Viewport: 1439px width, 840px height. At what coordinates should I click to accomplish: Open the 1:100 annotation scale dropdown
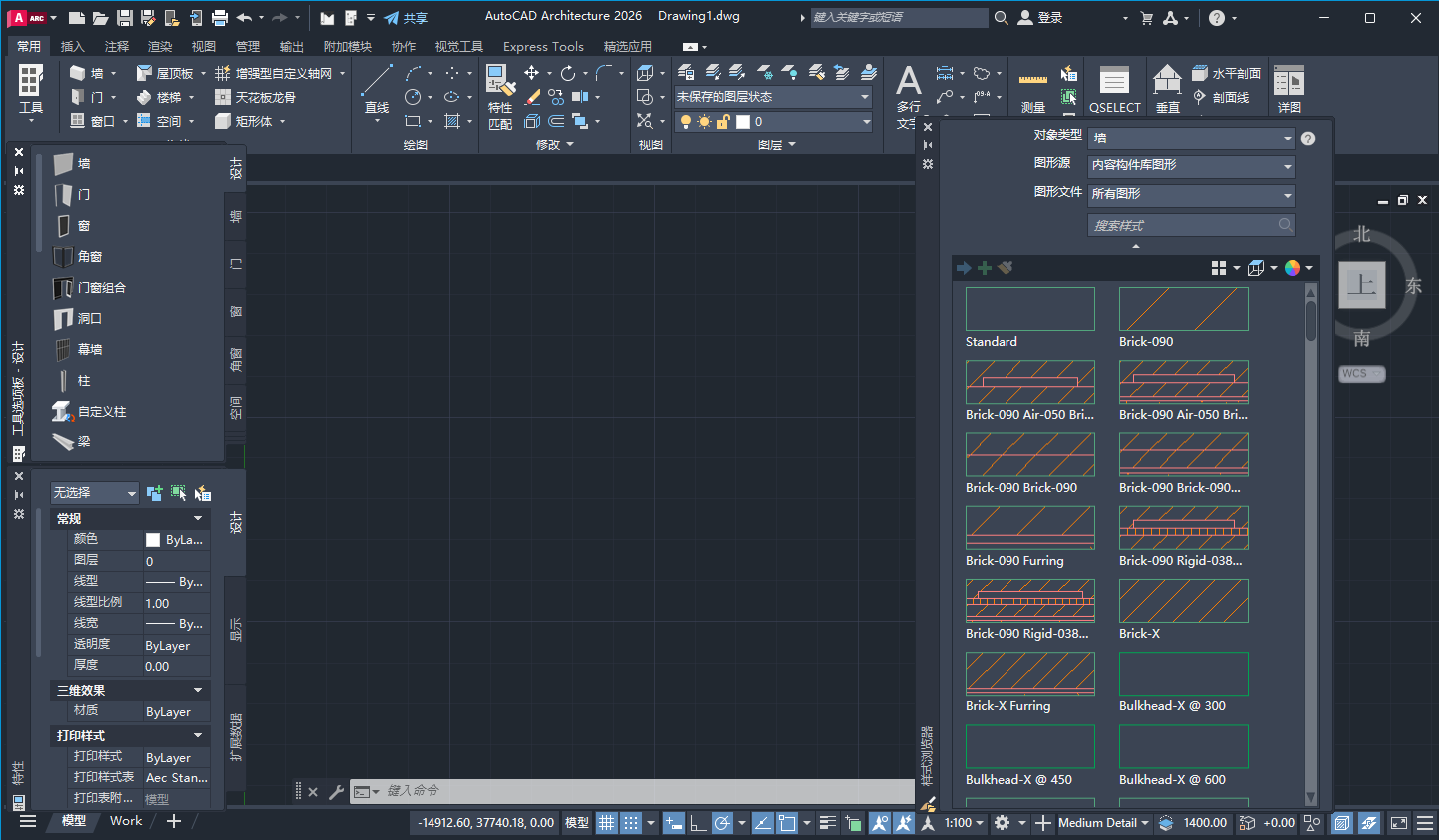960,823
